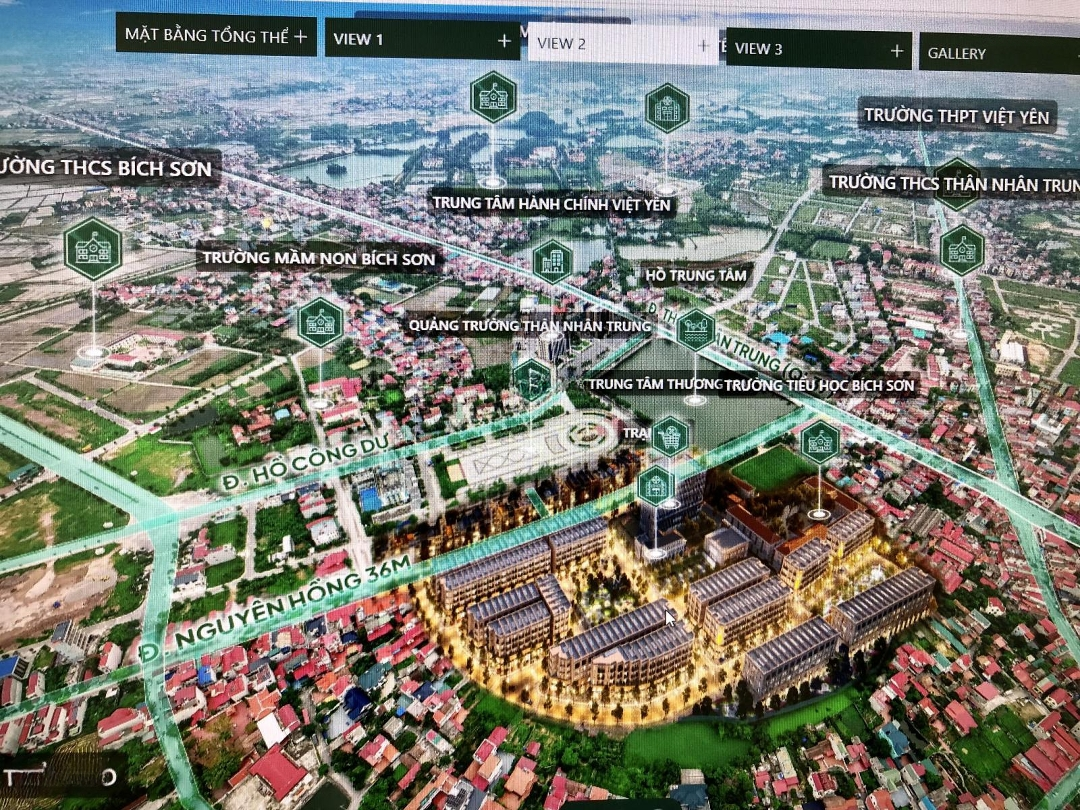Open the lake wave hexagon marker
This screenshot has width=1080, height=810.
(695, 330)
